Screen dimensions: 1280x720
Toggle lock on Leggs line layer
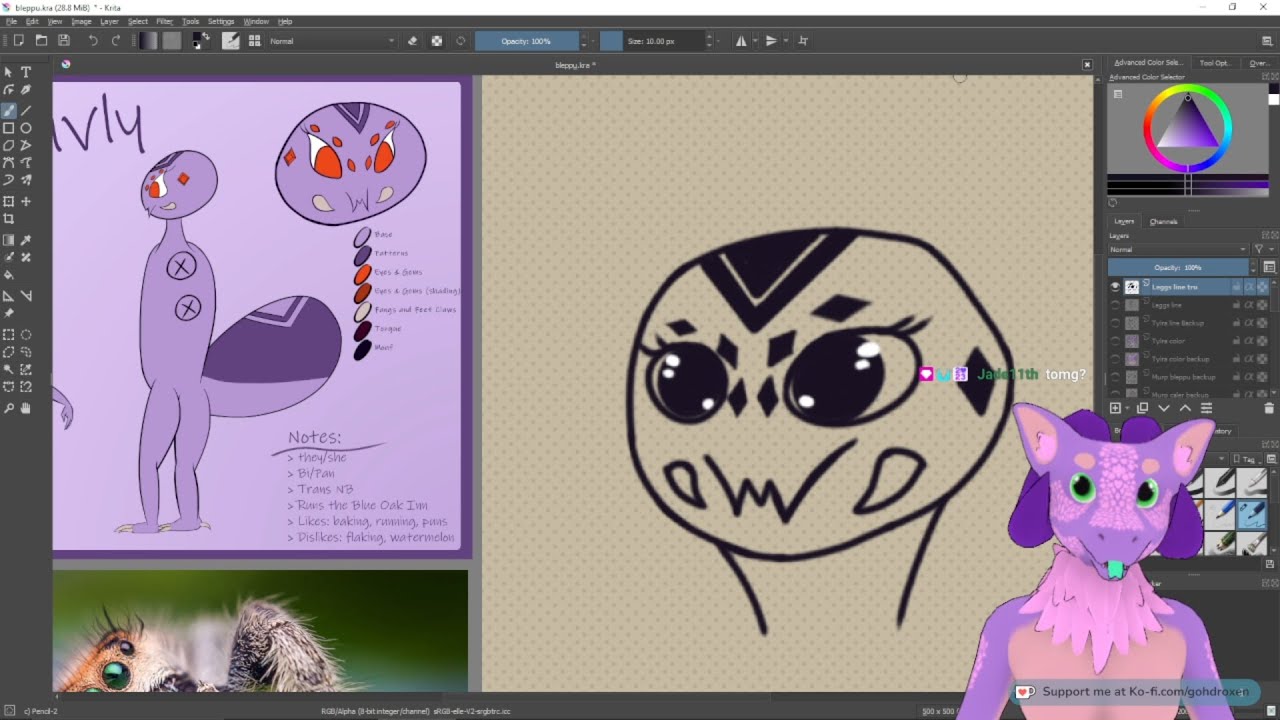(x=1236, y=305)
